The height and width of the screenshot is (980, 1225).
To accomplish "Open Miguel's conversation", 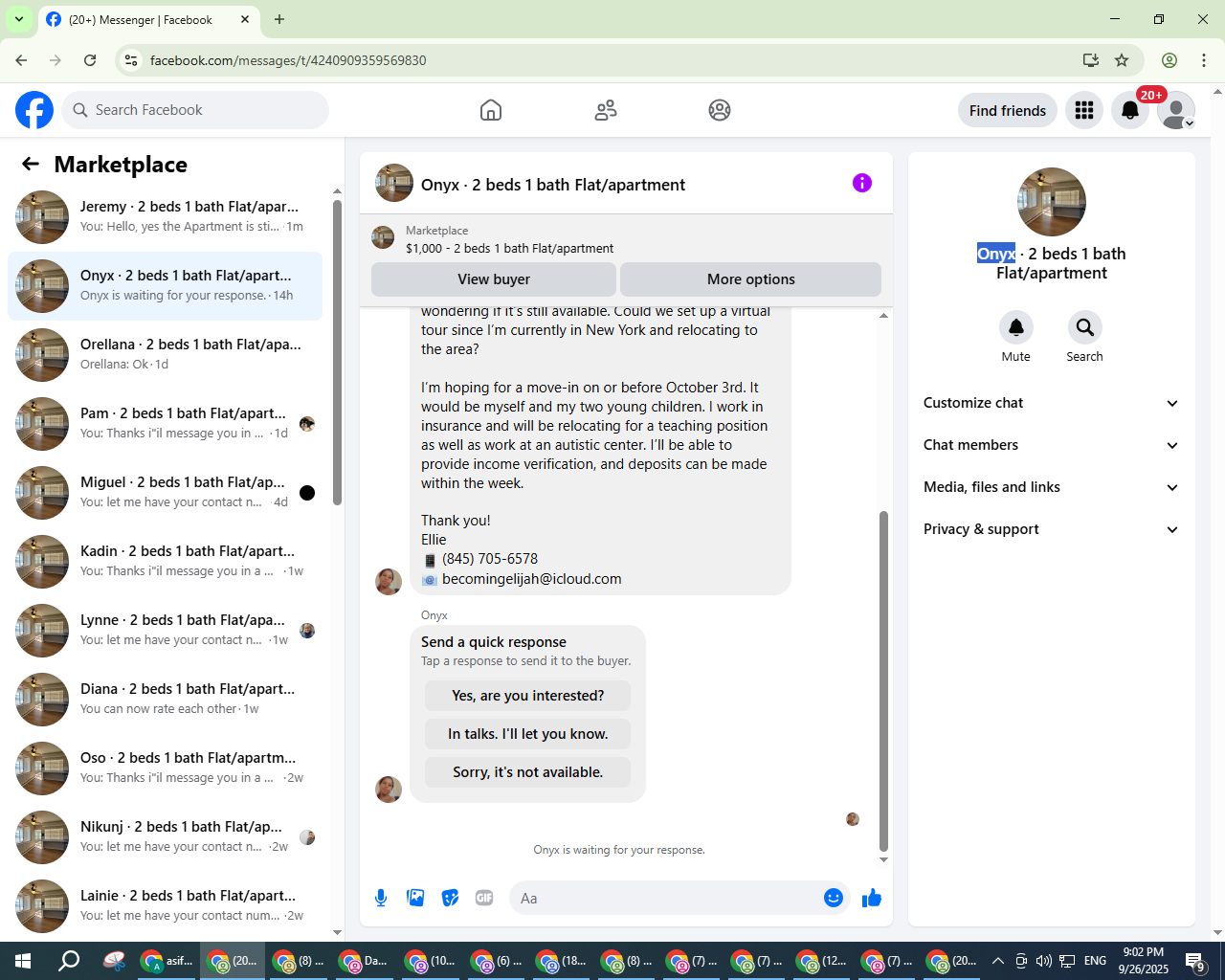I will (x=165, y=493).
